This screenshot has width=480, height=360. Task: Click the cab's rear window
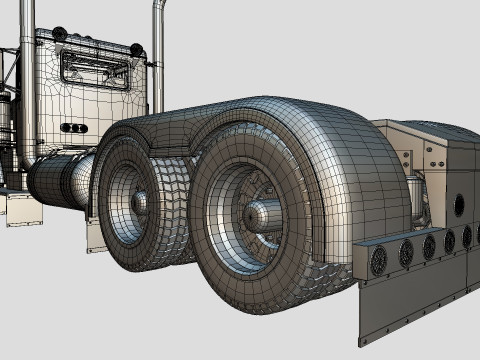coord(95,70)
